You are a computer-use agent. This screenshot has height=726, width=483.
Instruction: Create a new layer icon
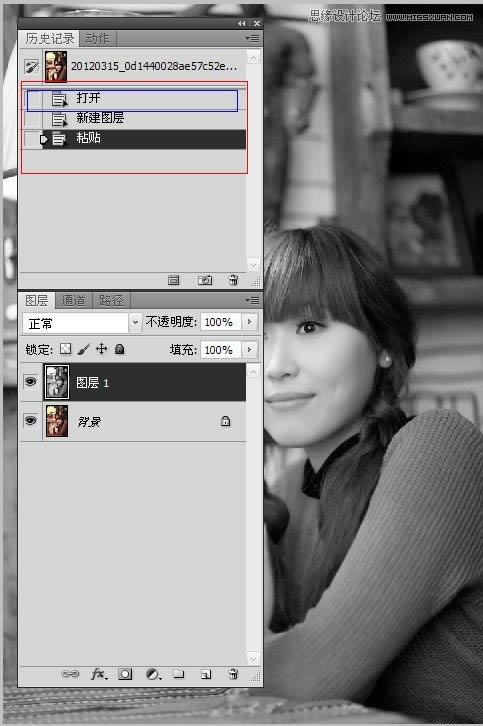[206, 675]
